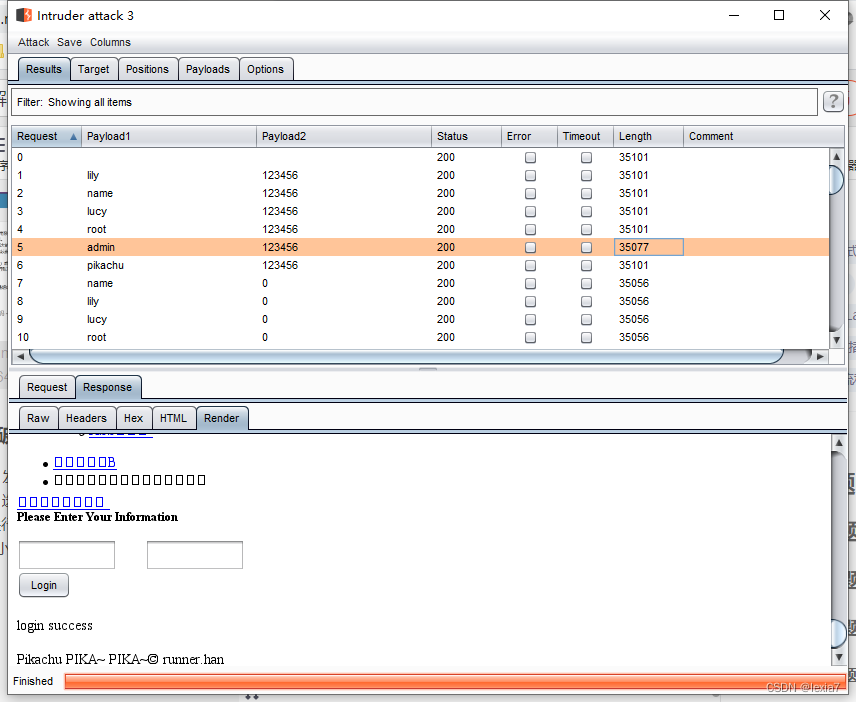The width and height of the screenshot is (856, 702).
Task: Close the Intruder attack 3 window
Action: (x=825, y=15)
